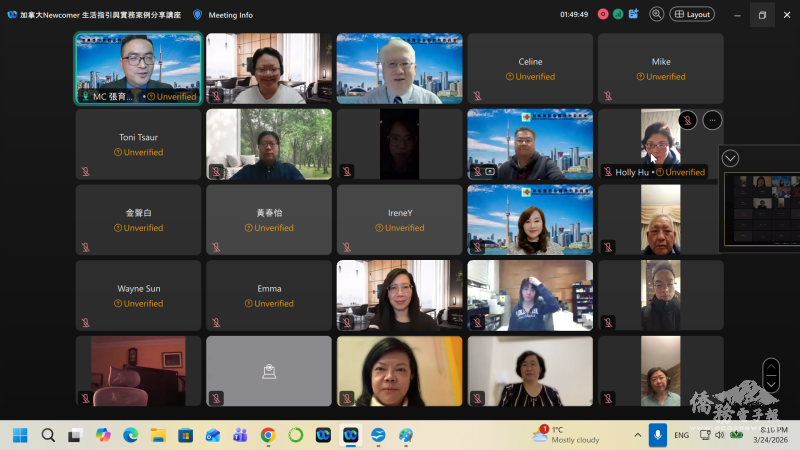800x450 pixels.
Task: Toggle the taskbar microphone button
Action: pyautogui.click(x=658, y=435)
